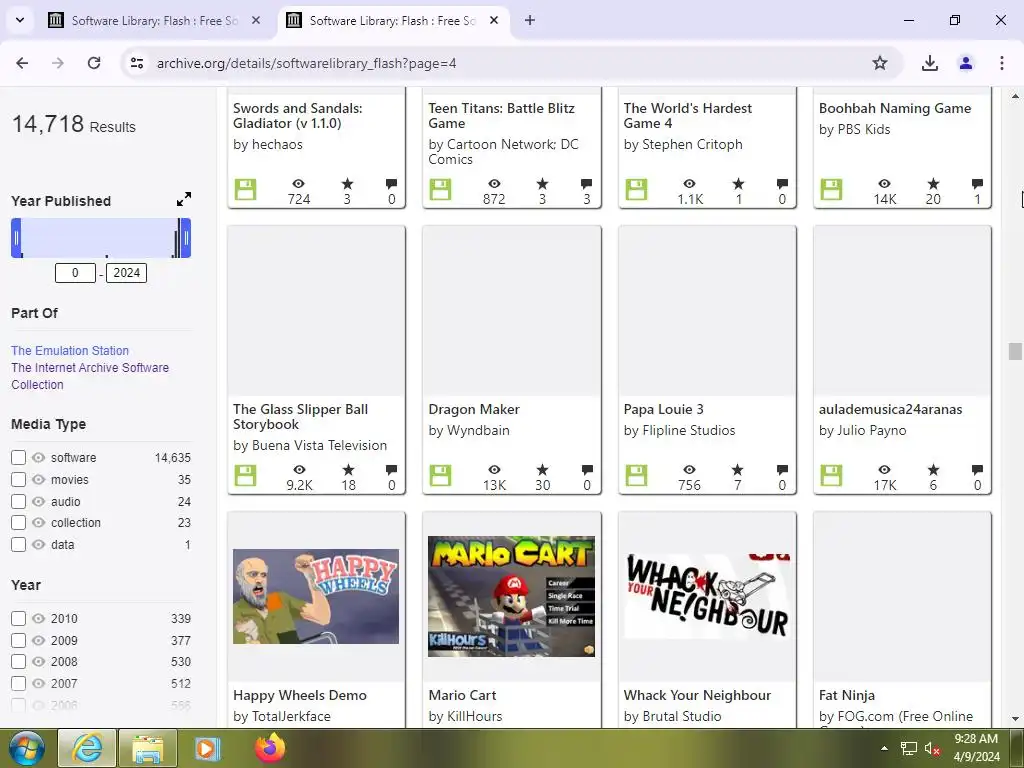This screenshot has width=1024, height=768.
Task: Expand the Year Published histogram
Action: pyautogui.click(x=184, y=199)
